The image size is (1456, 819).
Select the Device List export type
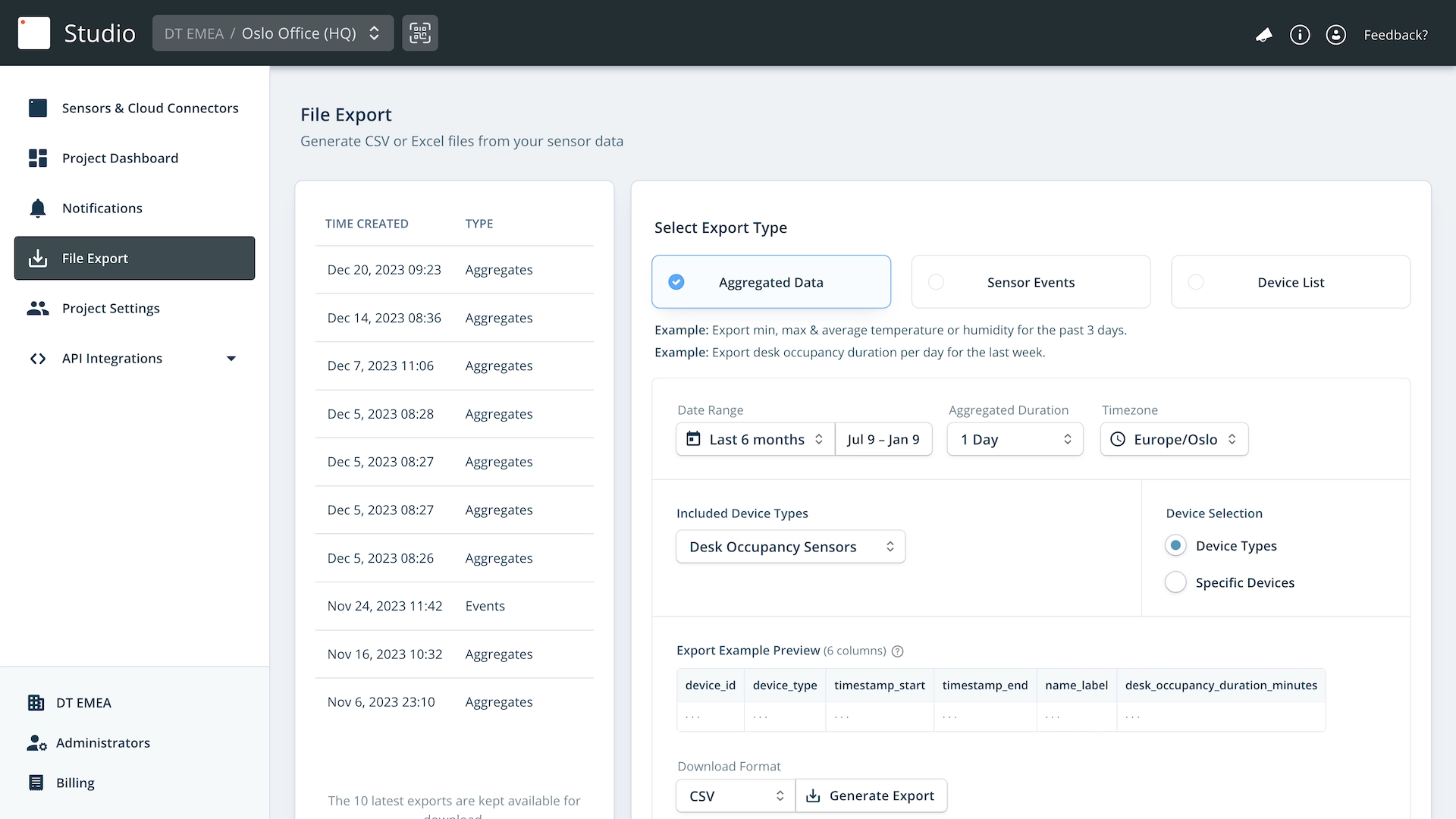click(x=1290, y=282)
